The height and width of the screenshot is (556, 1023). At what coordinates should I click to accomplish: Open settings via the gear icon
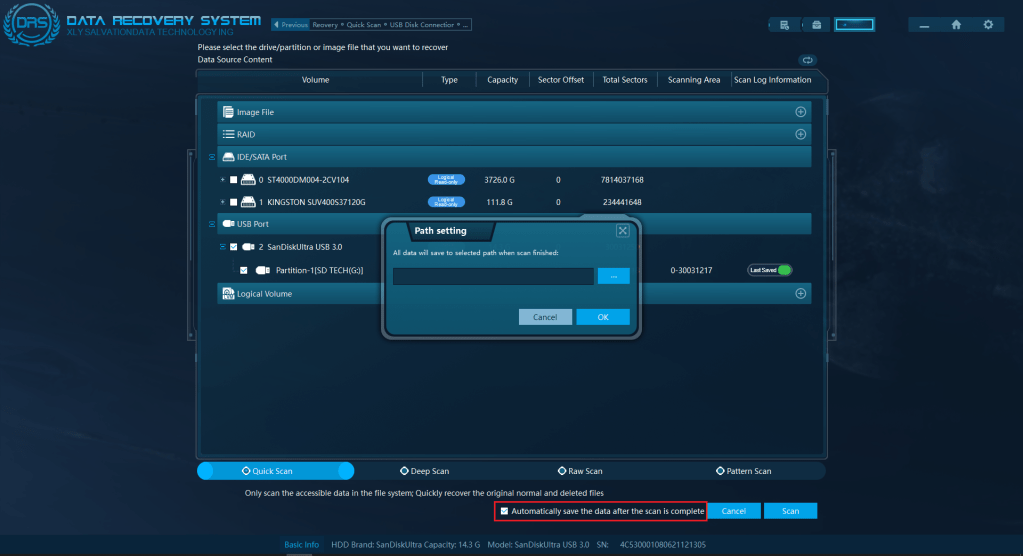988,25
